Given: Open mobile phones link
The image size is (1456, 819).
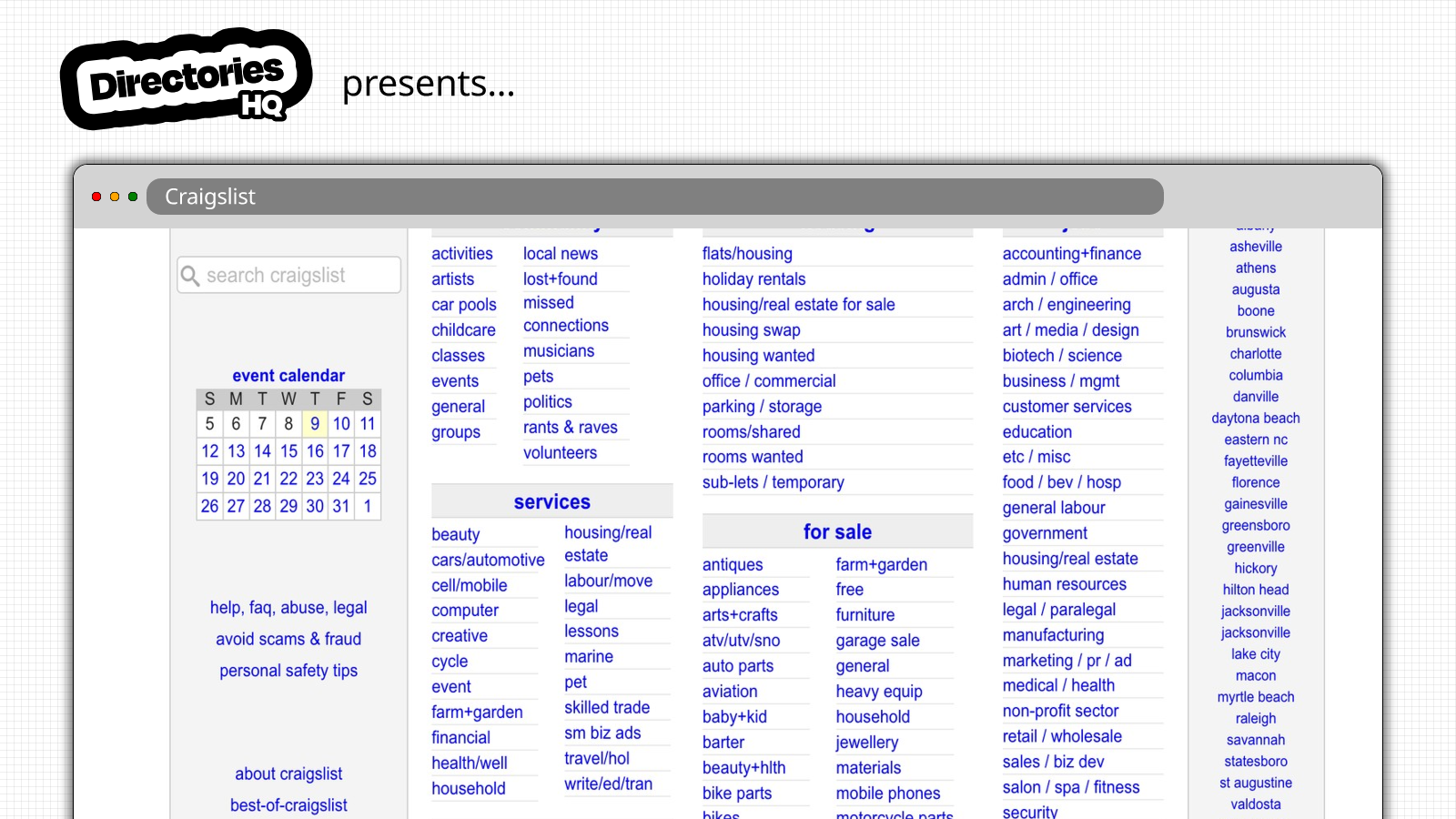Looking at the screenshot, I should click(x=888, y=794).
